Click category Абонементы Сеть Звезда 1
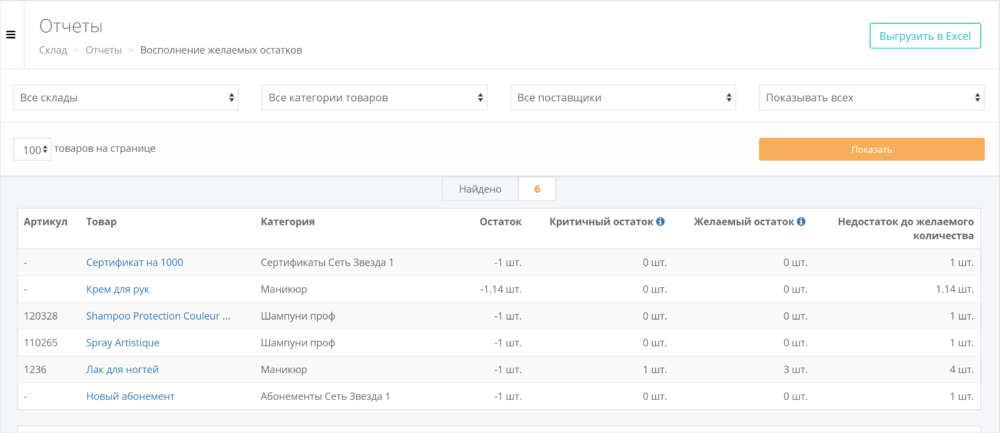 [325, 396]
